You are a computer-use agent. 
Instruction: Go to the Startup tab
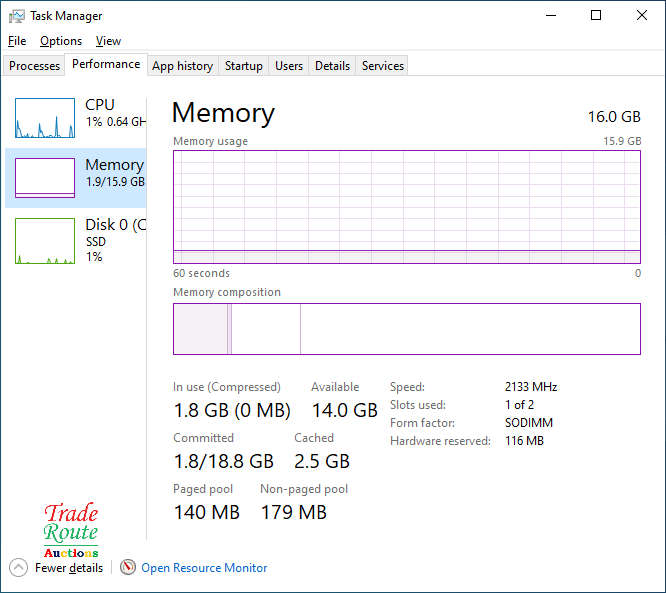tap(243, 66)
